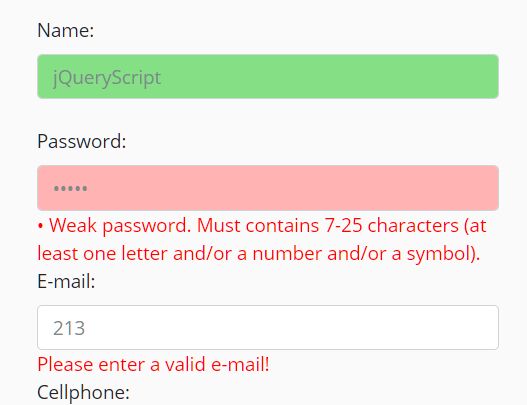Click the '7-25 characters' text in error
Screen dimensions: 527x405
[x=392, y=226]
